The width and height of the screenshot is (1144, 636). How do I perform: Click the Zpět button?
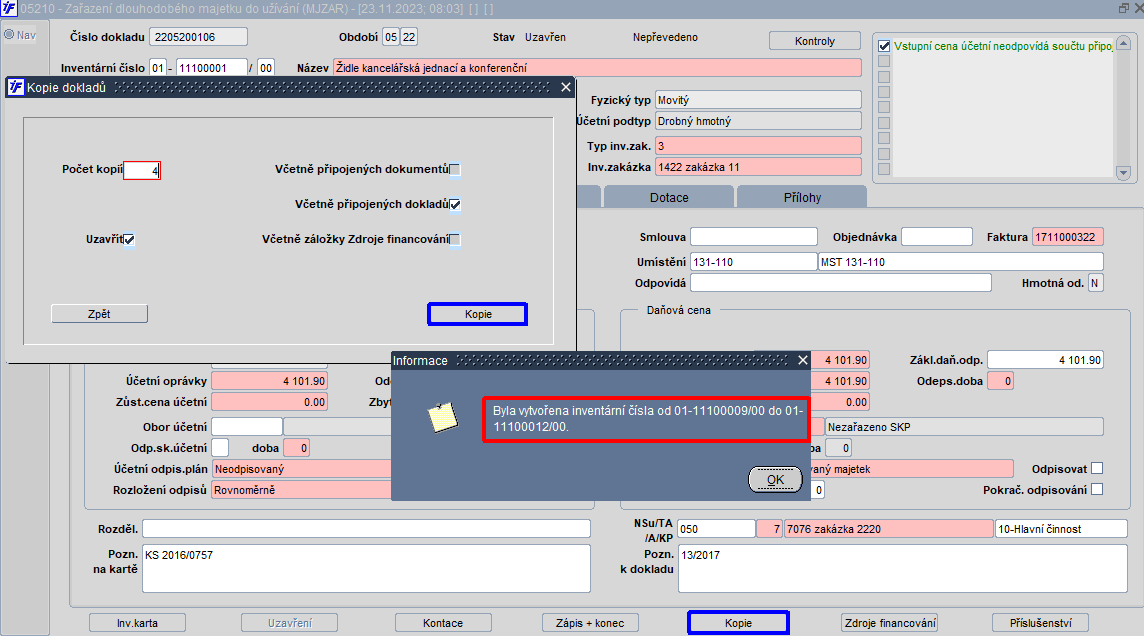(99, 314)
